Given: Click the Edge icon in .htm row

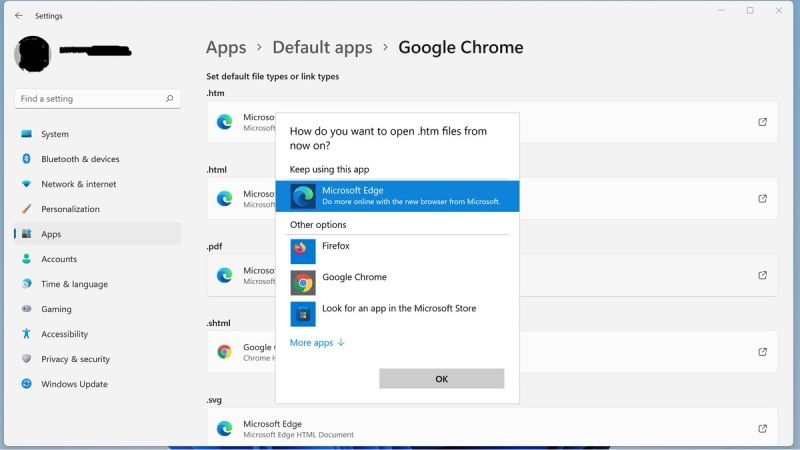Looking at the screenshot, I should (224, 122).
